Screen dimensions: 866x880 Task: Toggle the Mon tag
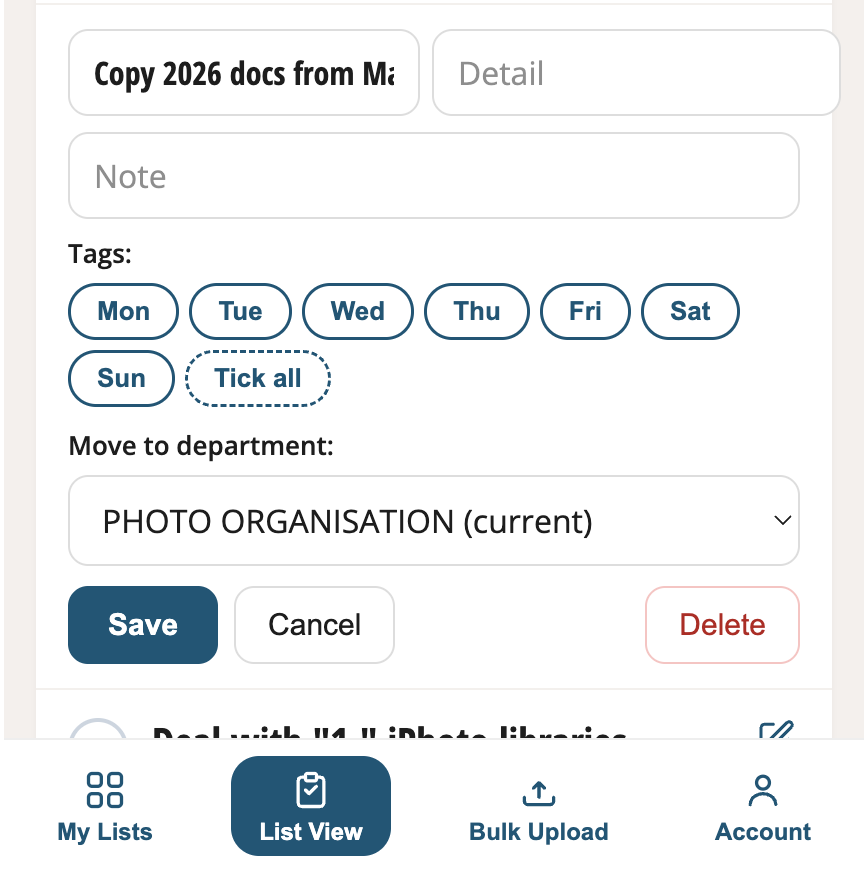point(123,311)
